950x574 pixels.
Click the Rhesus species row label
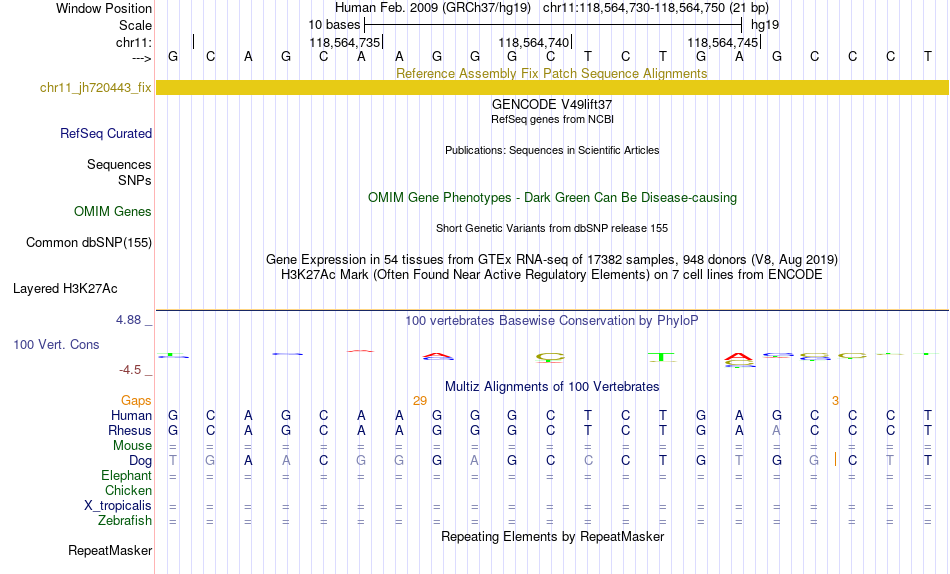pos(129,430)
